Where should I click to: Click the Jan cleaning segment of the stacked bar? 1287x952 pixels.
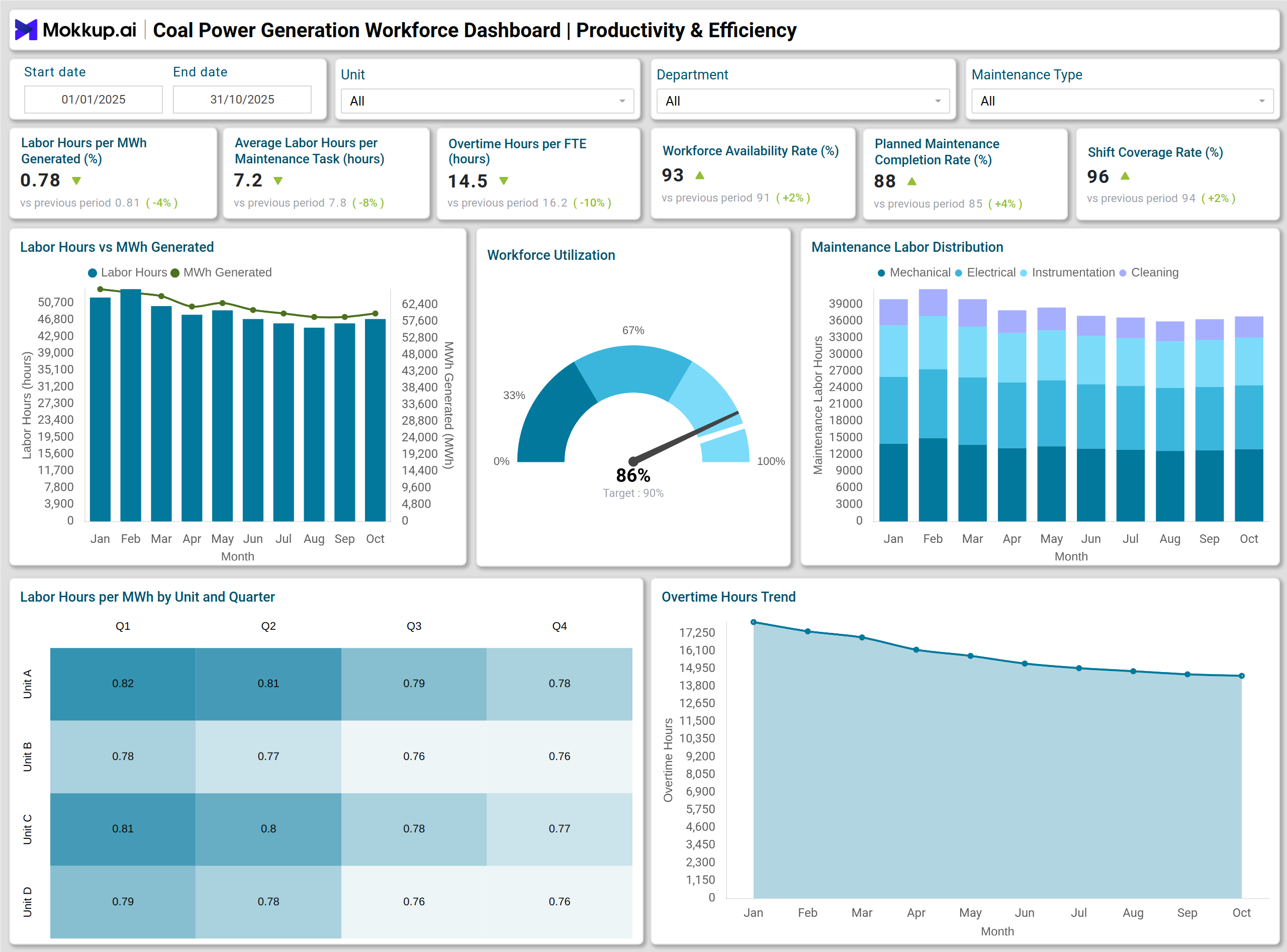893,312
